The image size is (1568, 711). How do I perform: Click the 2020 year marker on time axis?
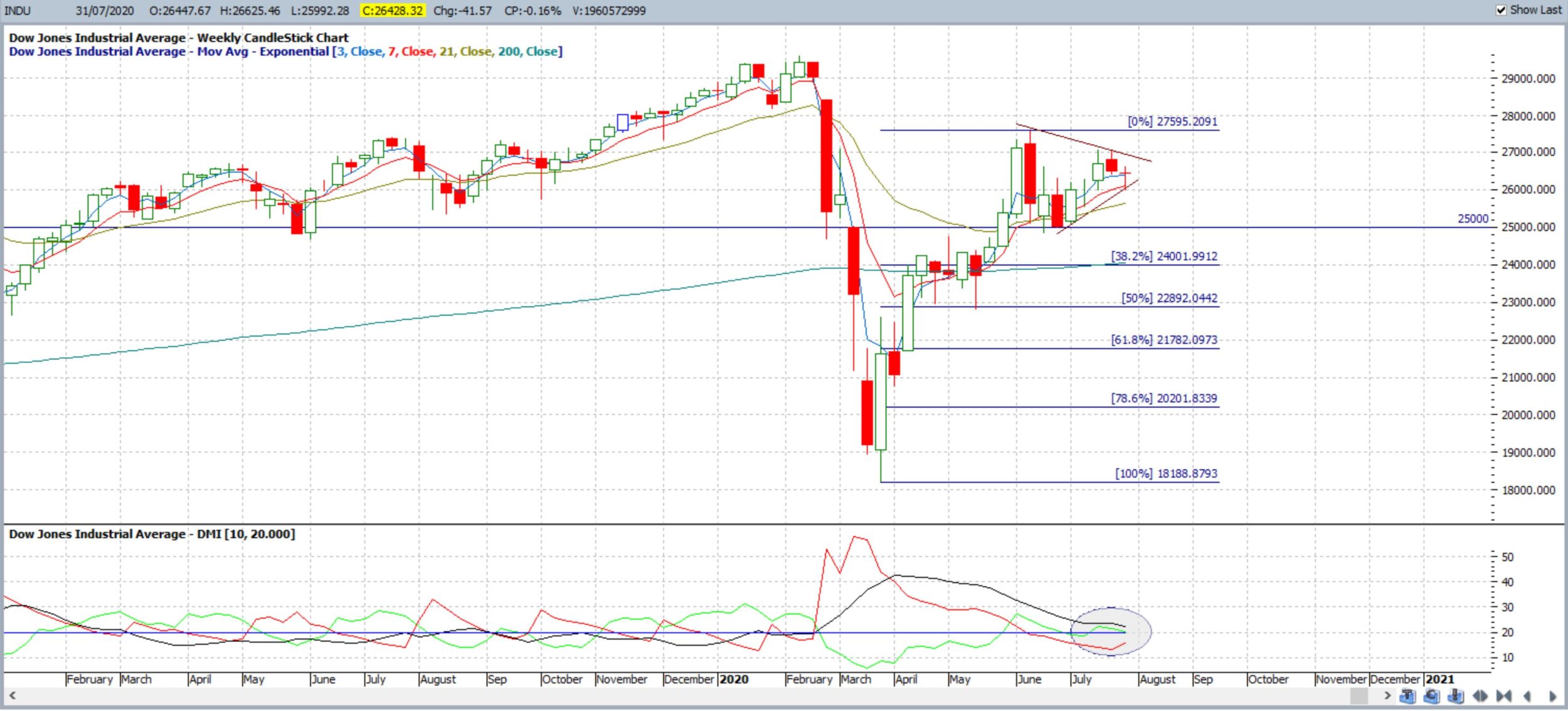point(734,679)
